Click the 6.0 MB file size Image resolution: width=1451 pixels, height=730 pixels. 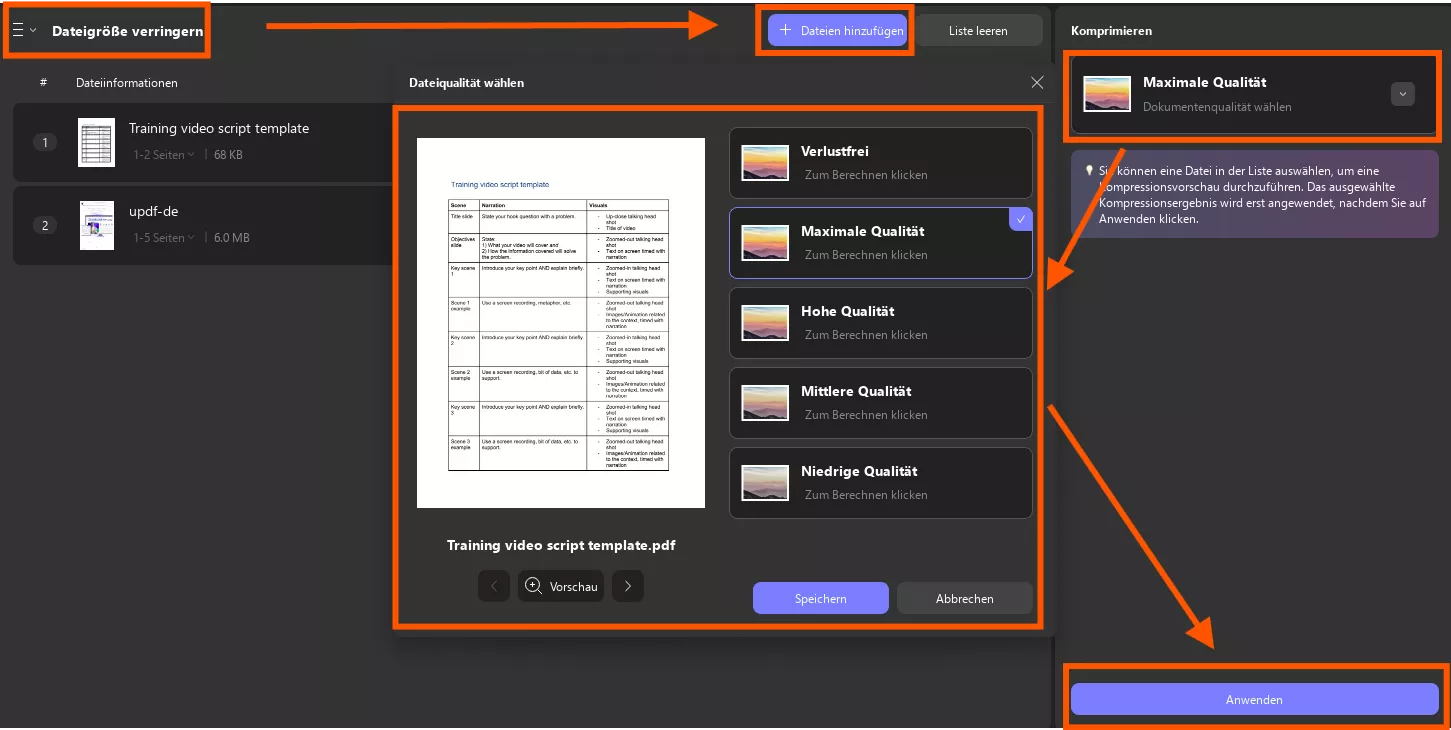pos(232,238)
